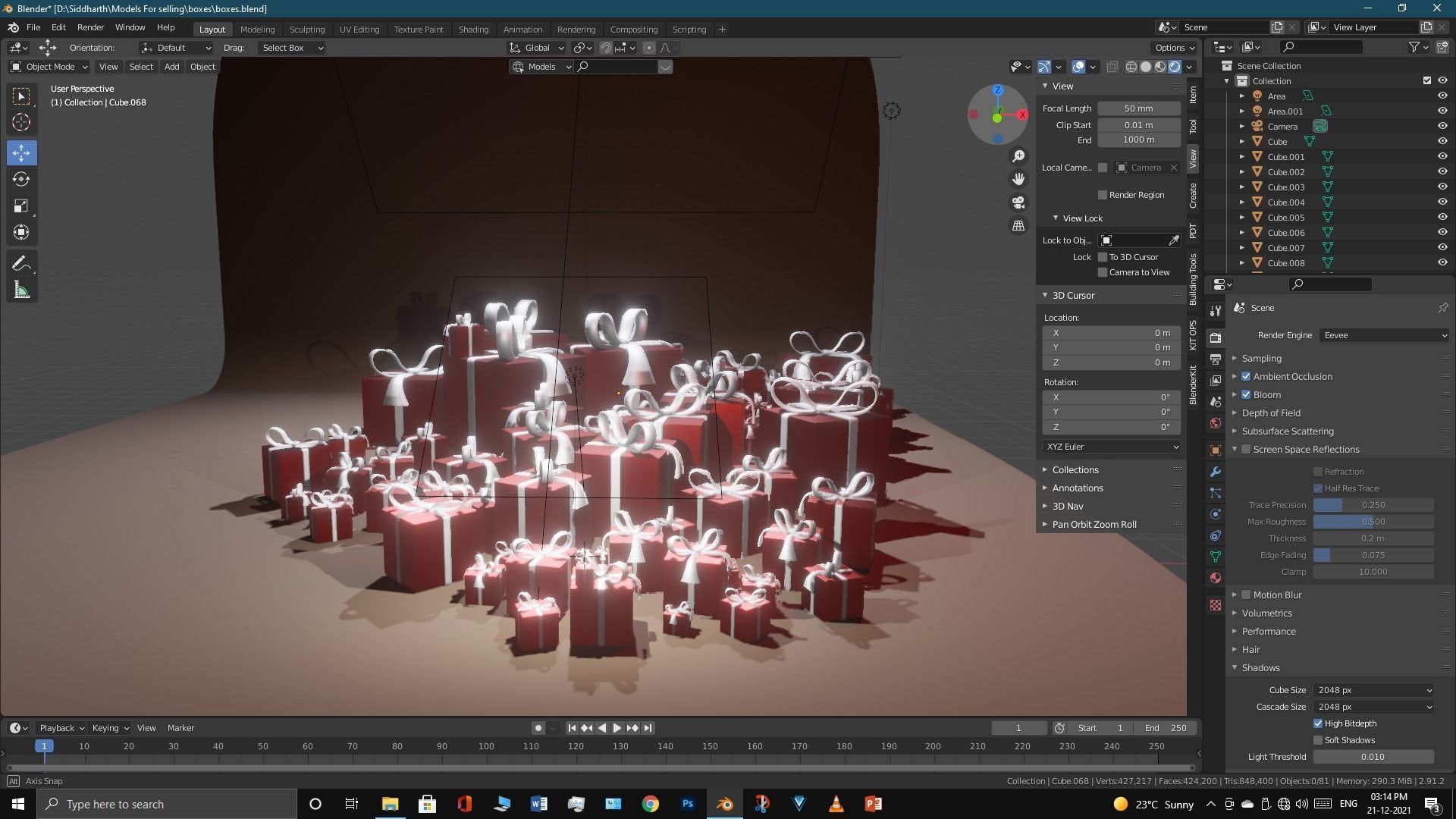
Task: Disable Ambient Occlusion checkbox
Action: (1246, 376)
